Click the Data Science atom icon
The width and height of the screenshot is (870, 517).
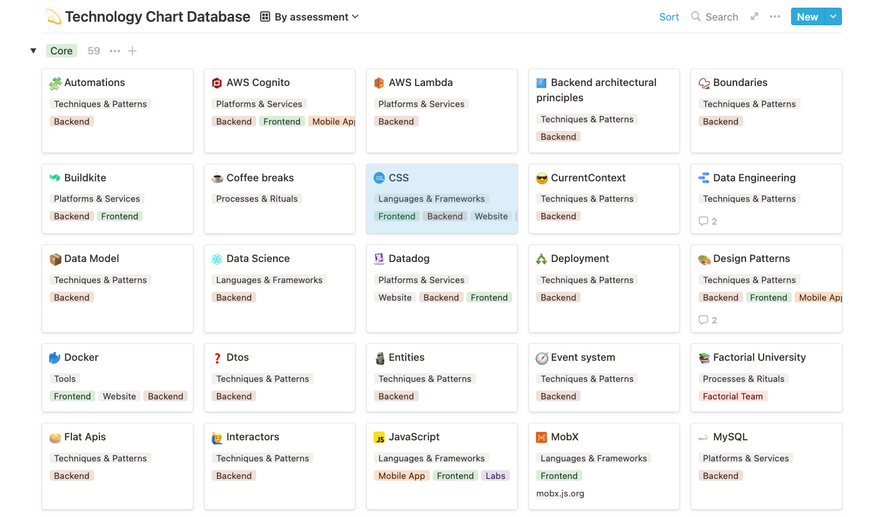[217, 259]
